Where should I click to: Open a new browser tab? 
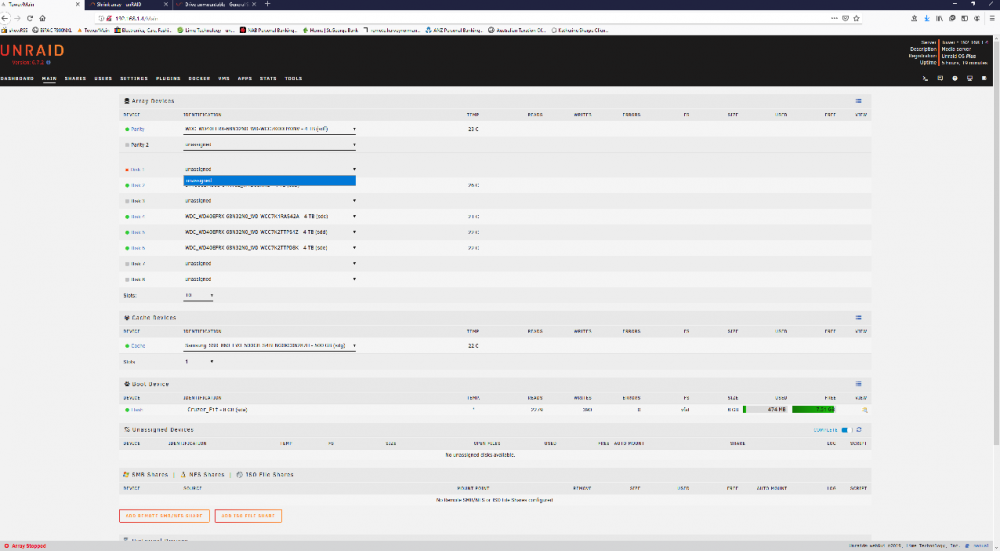[267, 4]
